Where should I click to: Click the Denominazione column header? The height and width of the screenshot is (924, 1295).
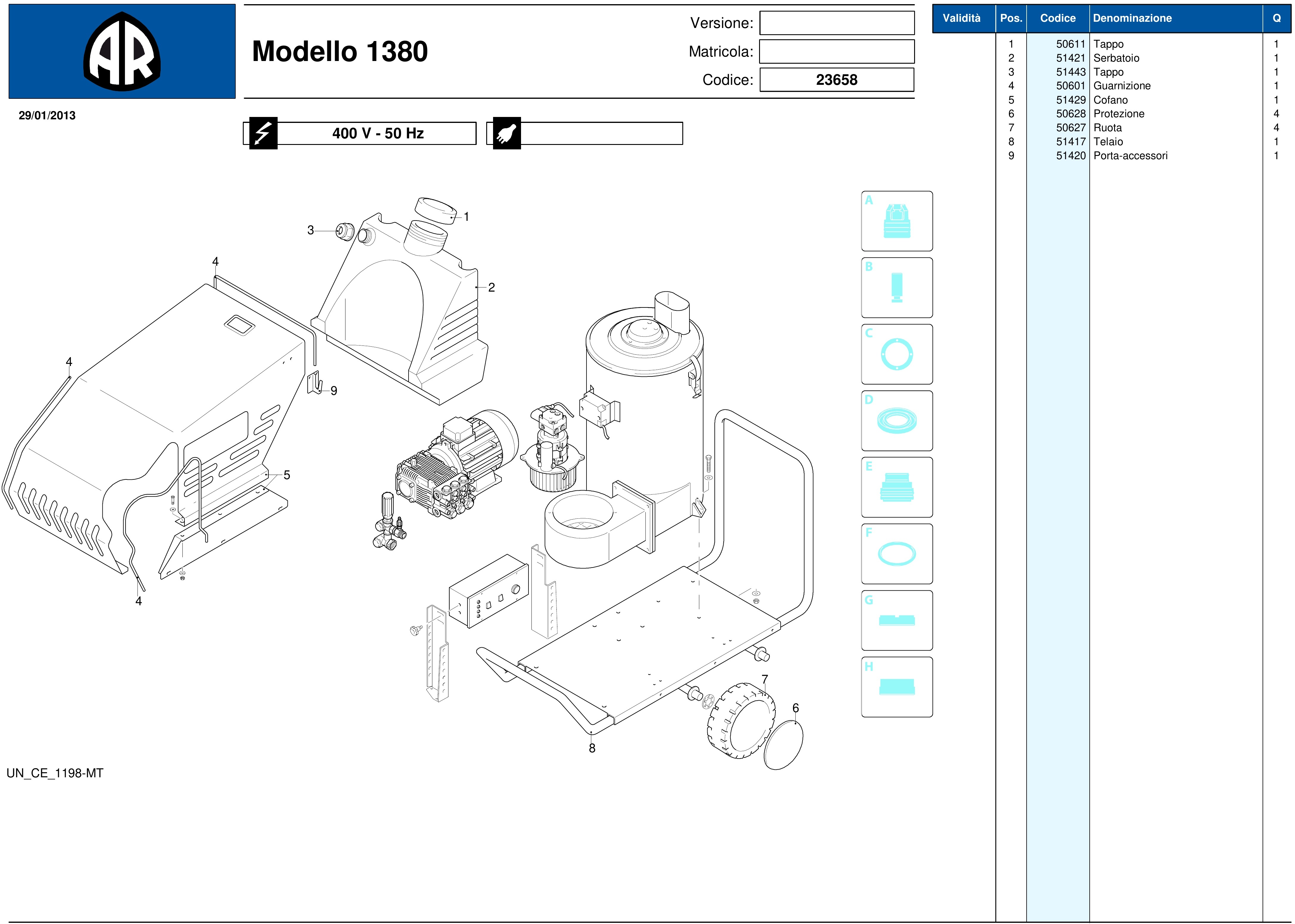(x=1132, y=18)
